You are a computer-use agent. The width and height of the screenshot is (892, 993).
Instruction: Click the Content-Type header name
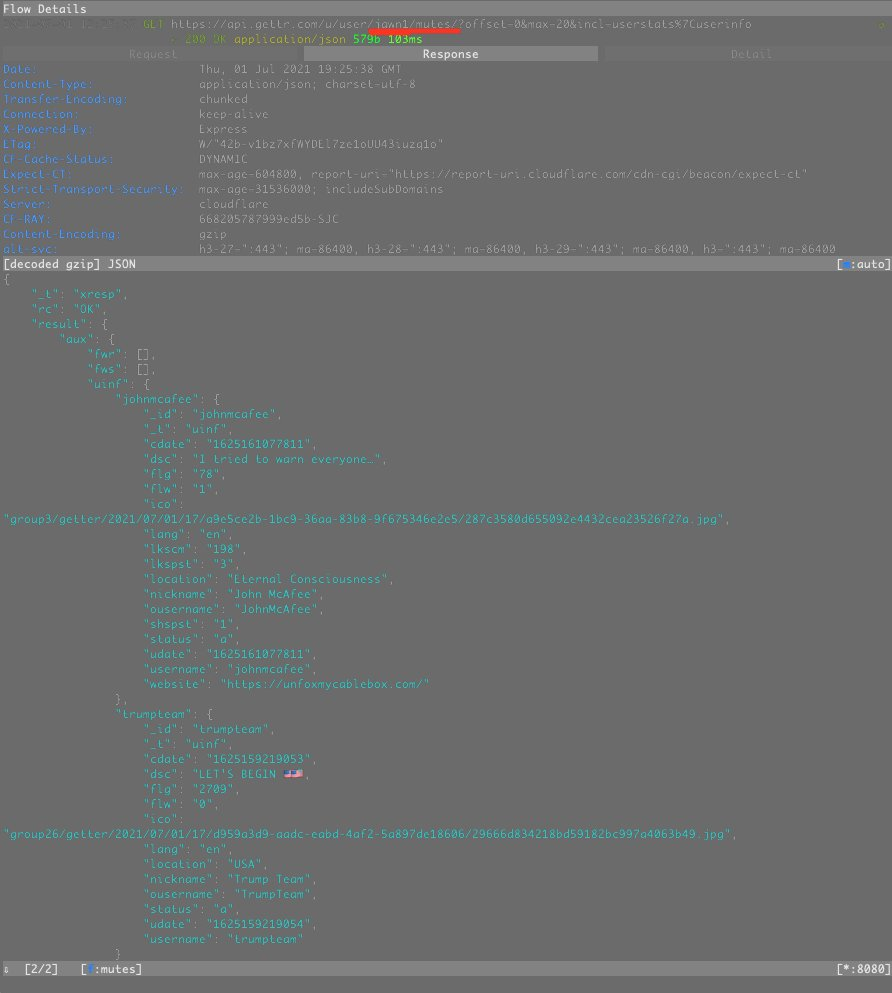(47, 84)
